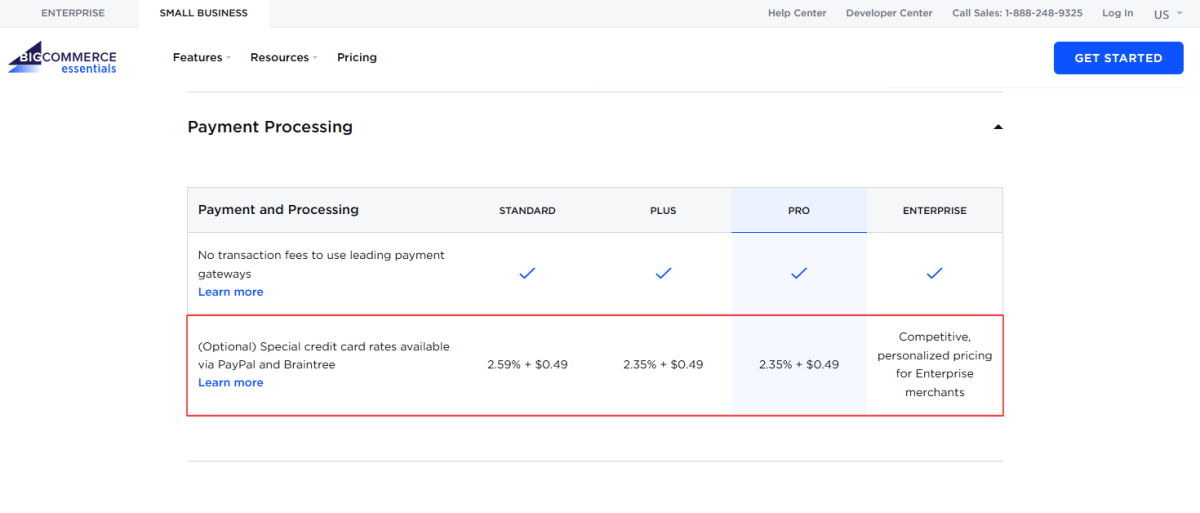Click the Get Started button
The width and height of the screenshot is (1200, 513).
[x=1118, y=58]
